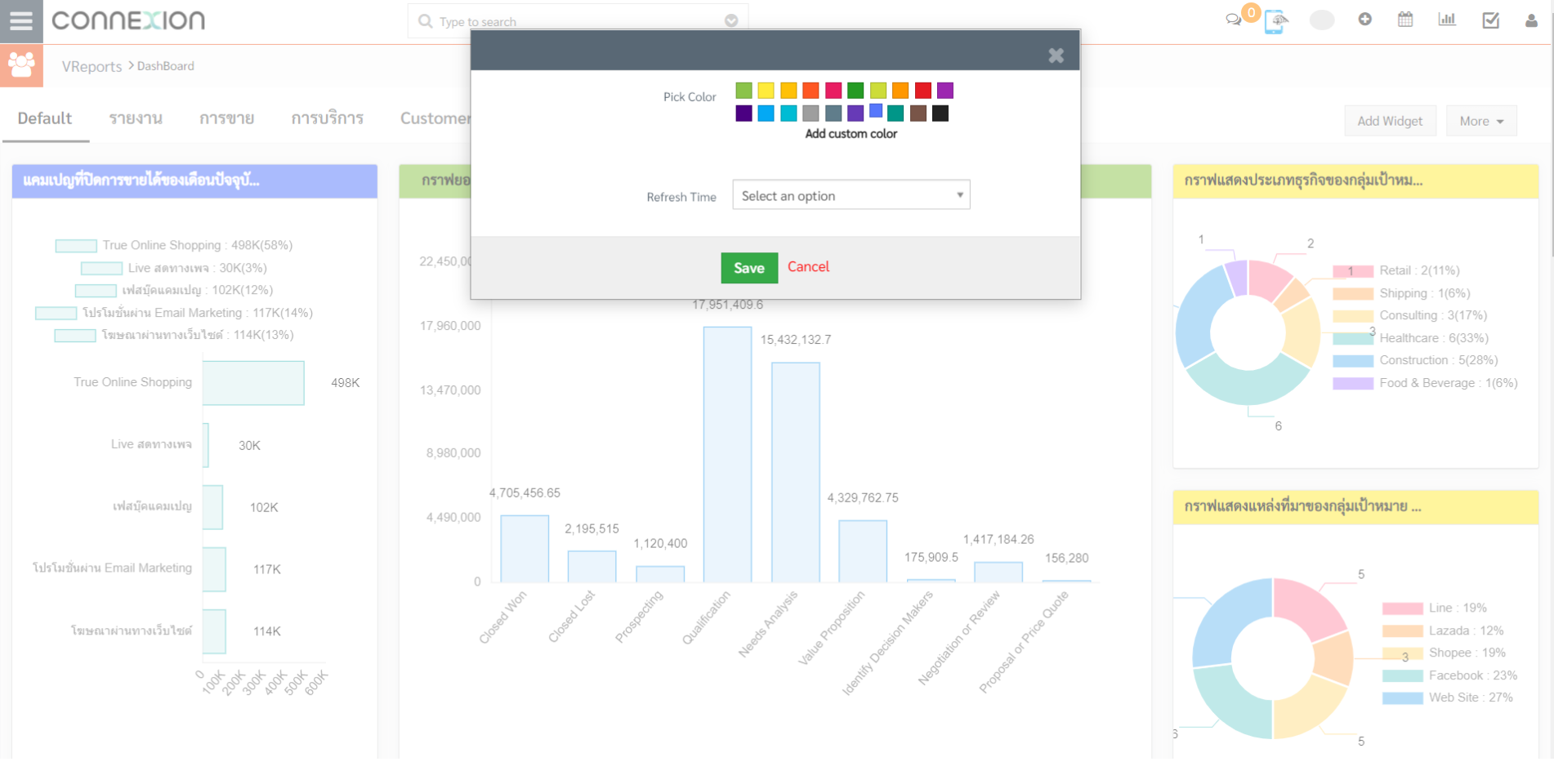Expand the search box options arrow
The image size is (1554, 784).
(731, 21)
